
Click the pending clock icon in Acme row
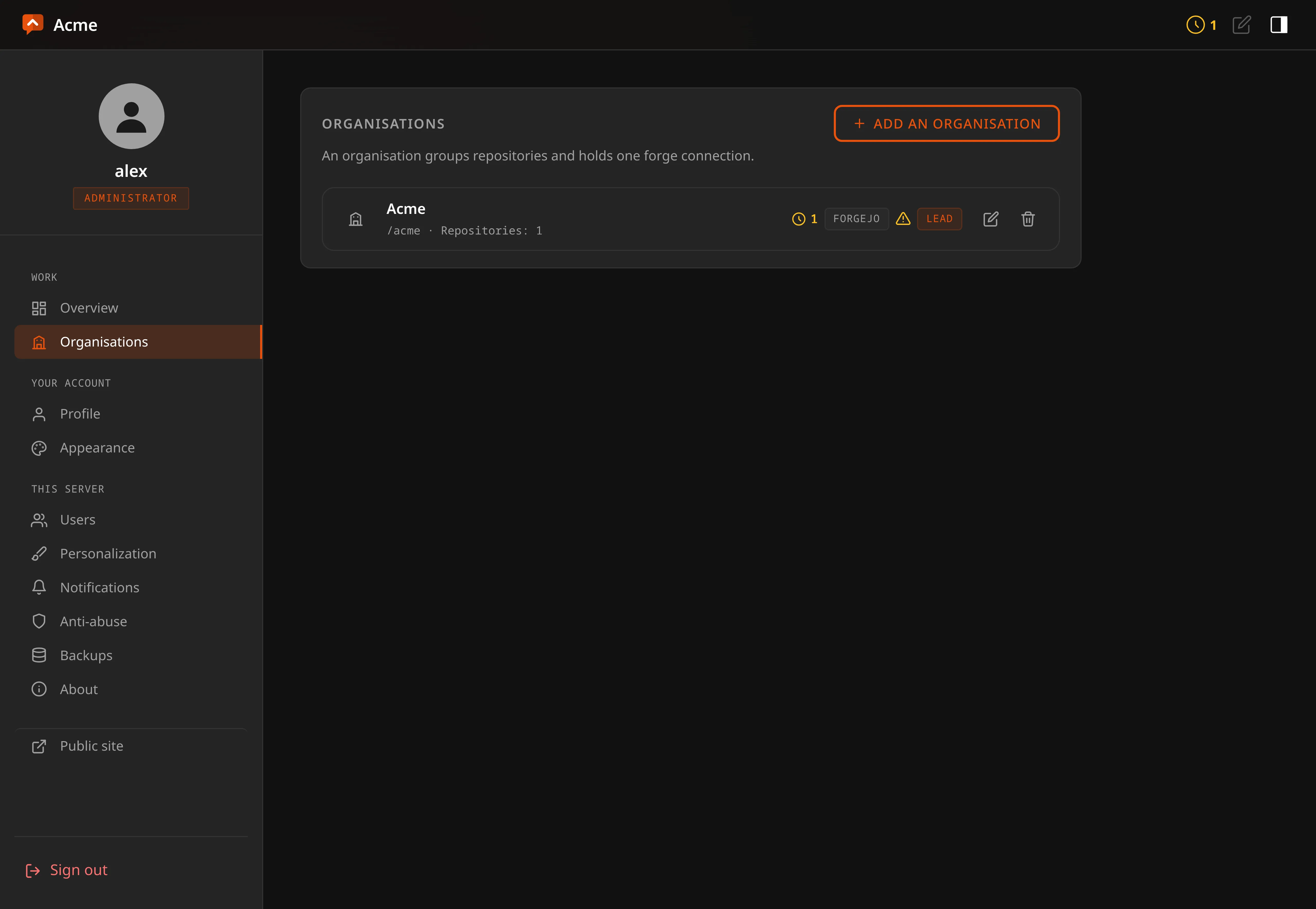pos(798,219)
